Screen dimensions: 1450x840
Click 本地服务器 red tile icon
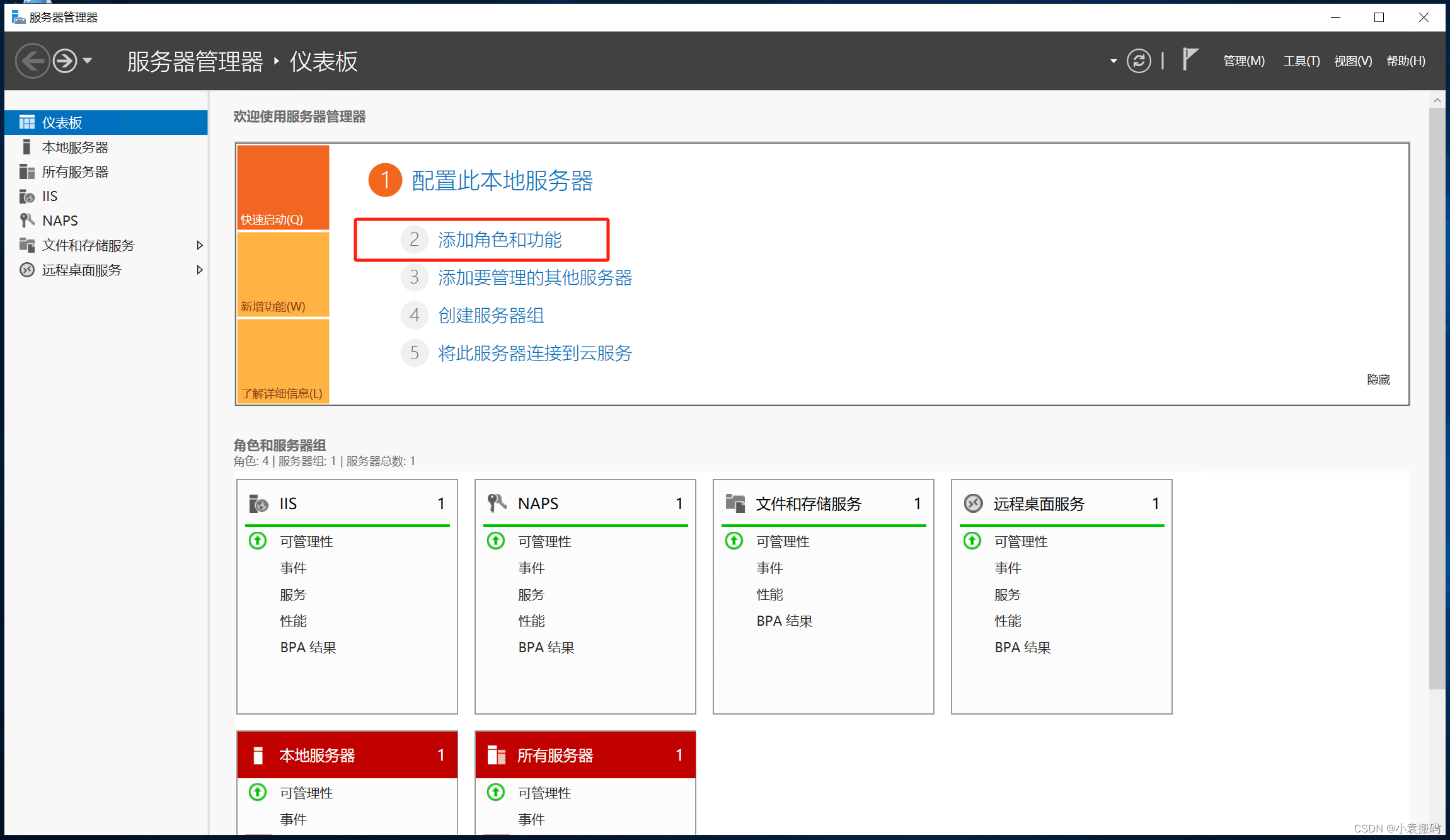coord(258,755)
